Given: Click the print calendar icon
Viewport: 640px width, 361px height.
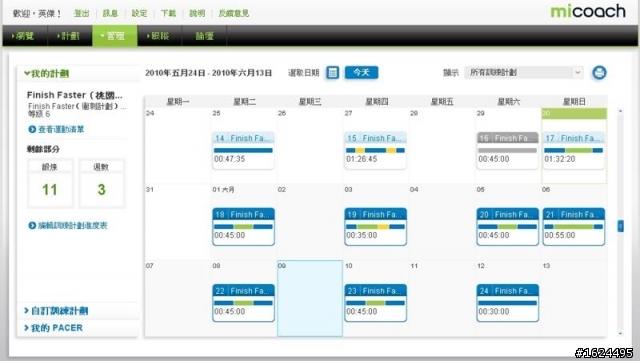Looking at the screenshot, I should (x=599, y=73).
